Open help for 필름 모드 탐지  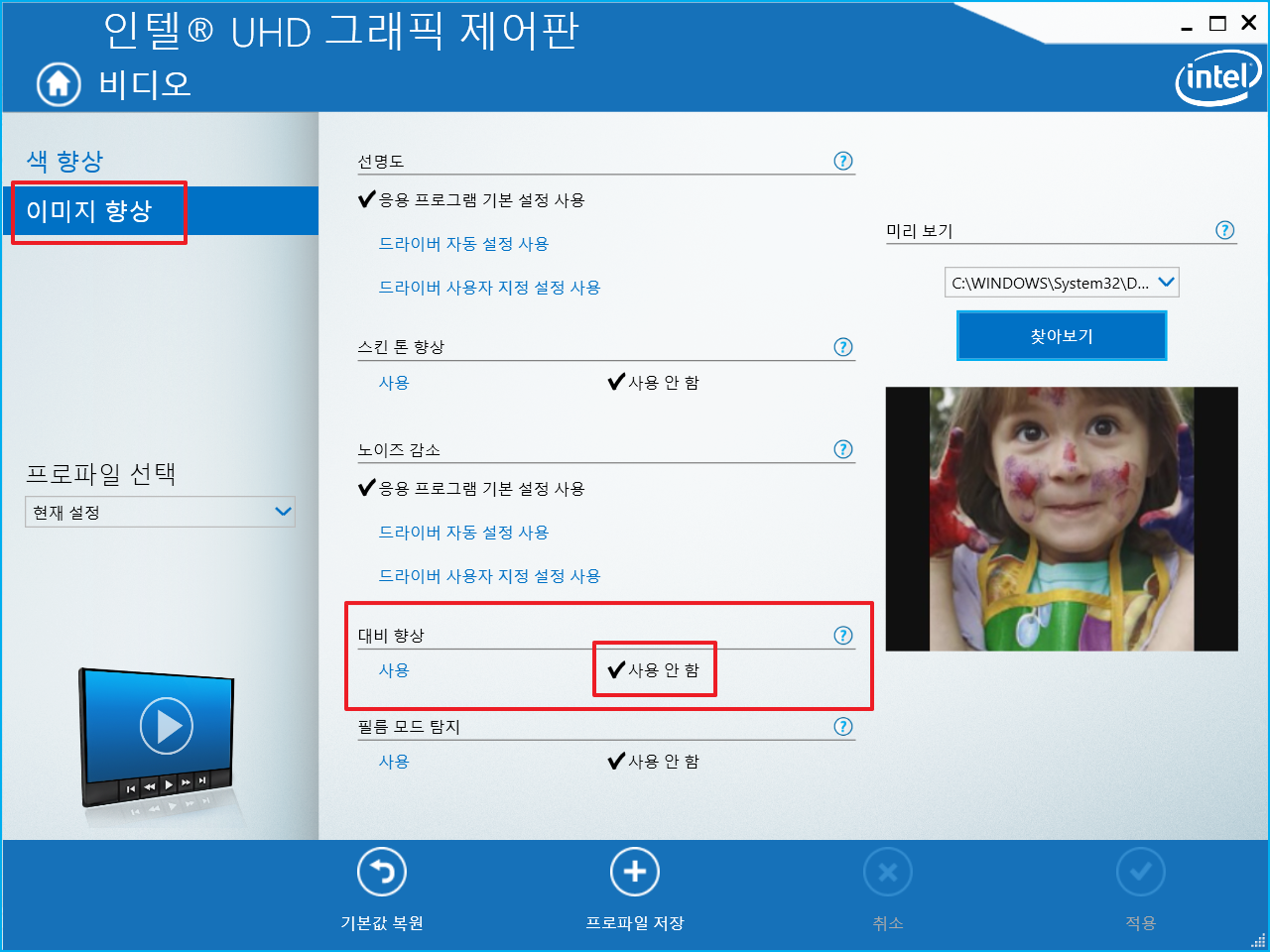[x=843, y=727]
